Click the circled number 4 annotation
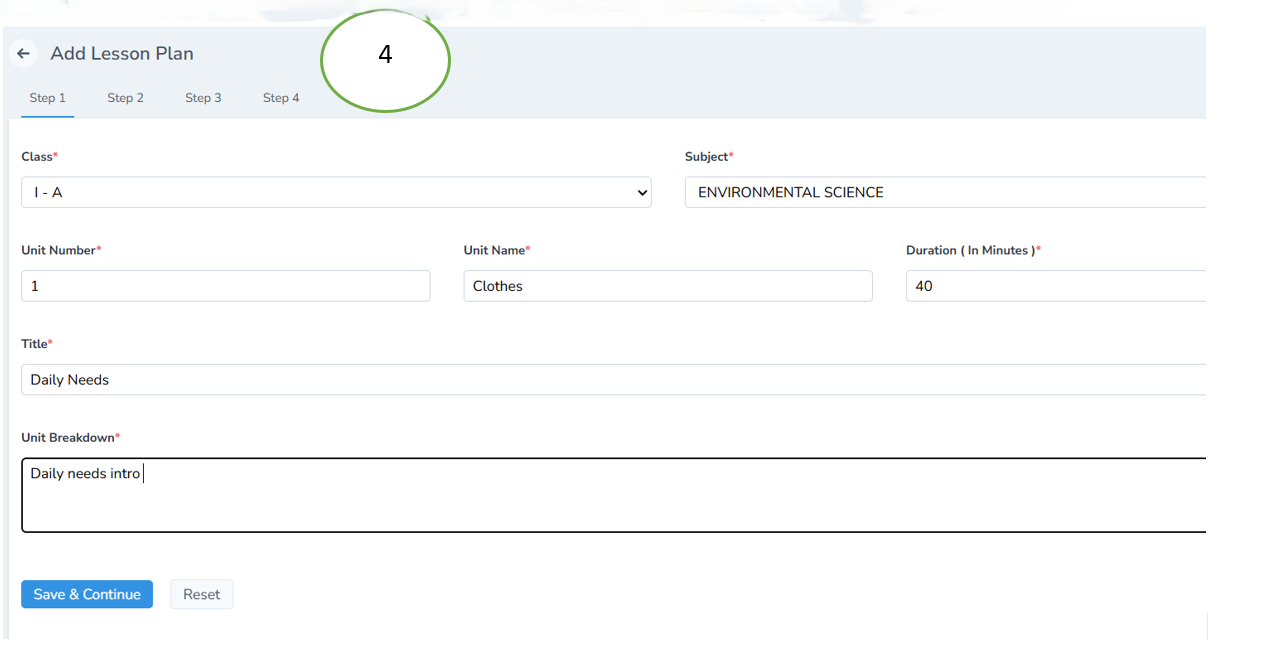 point(385,57)
